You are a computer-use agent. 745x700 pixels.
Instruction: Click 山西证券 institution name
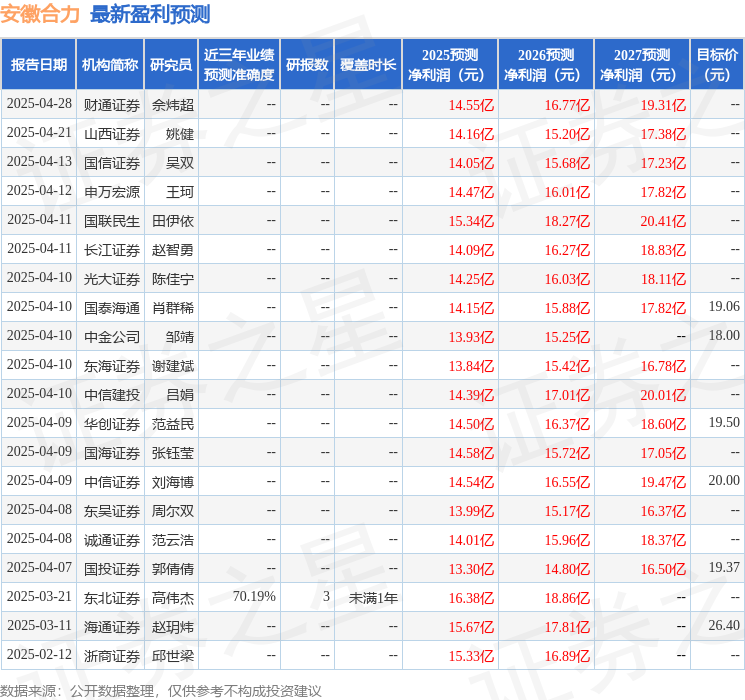pos(112,134)
